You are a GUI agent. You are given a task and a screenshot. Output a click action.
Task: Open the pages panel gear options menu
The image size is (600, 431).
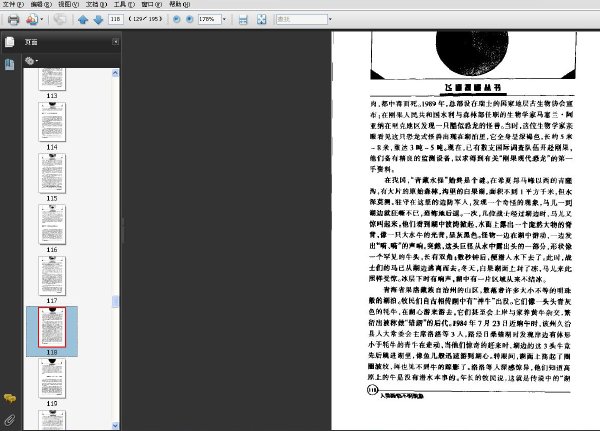tap(31, 60)
